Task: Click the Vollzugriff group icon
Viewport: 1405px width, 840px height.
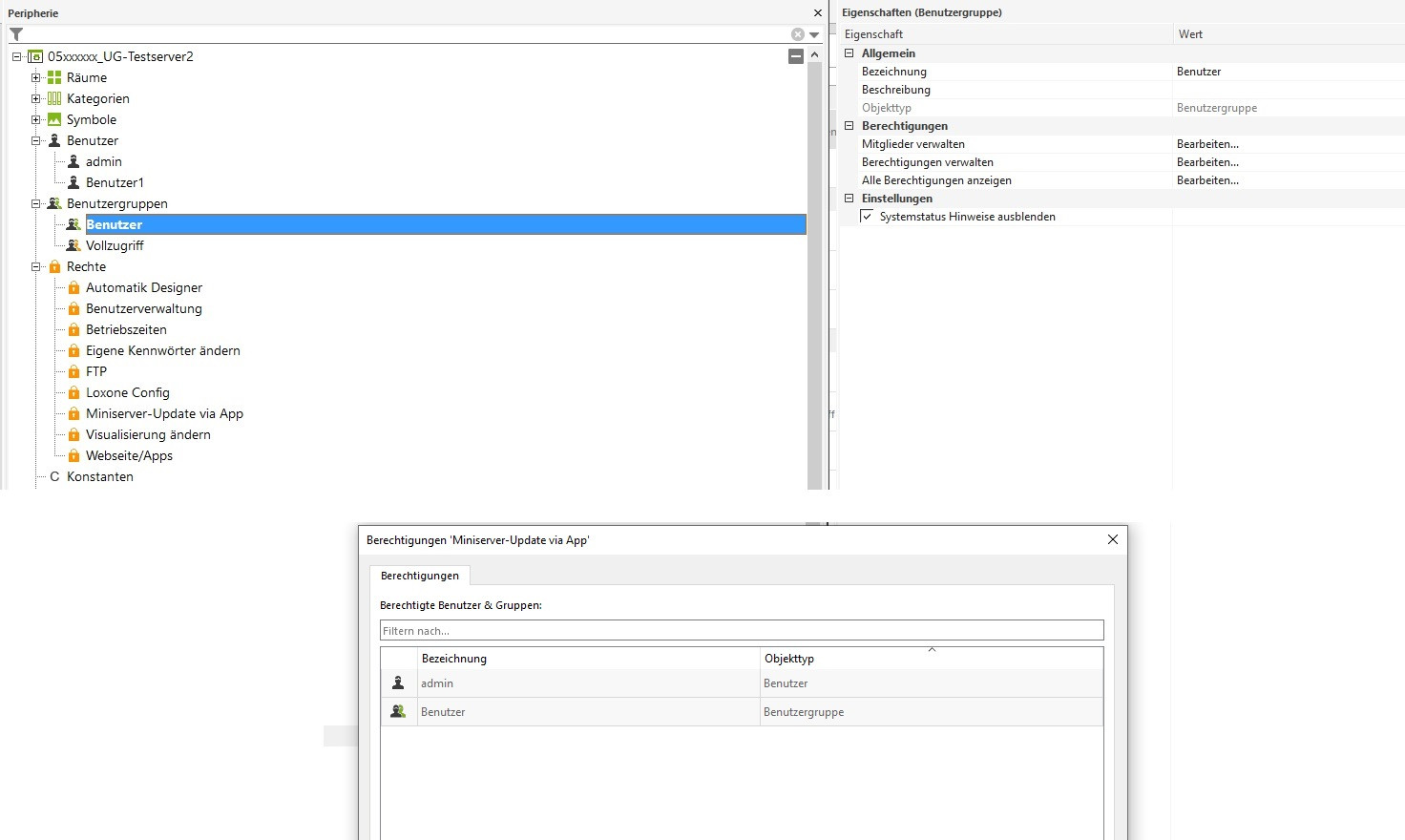Action: point(73,245)
